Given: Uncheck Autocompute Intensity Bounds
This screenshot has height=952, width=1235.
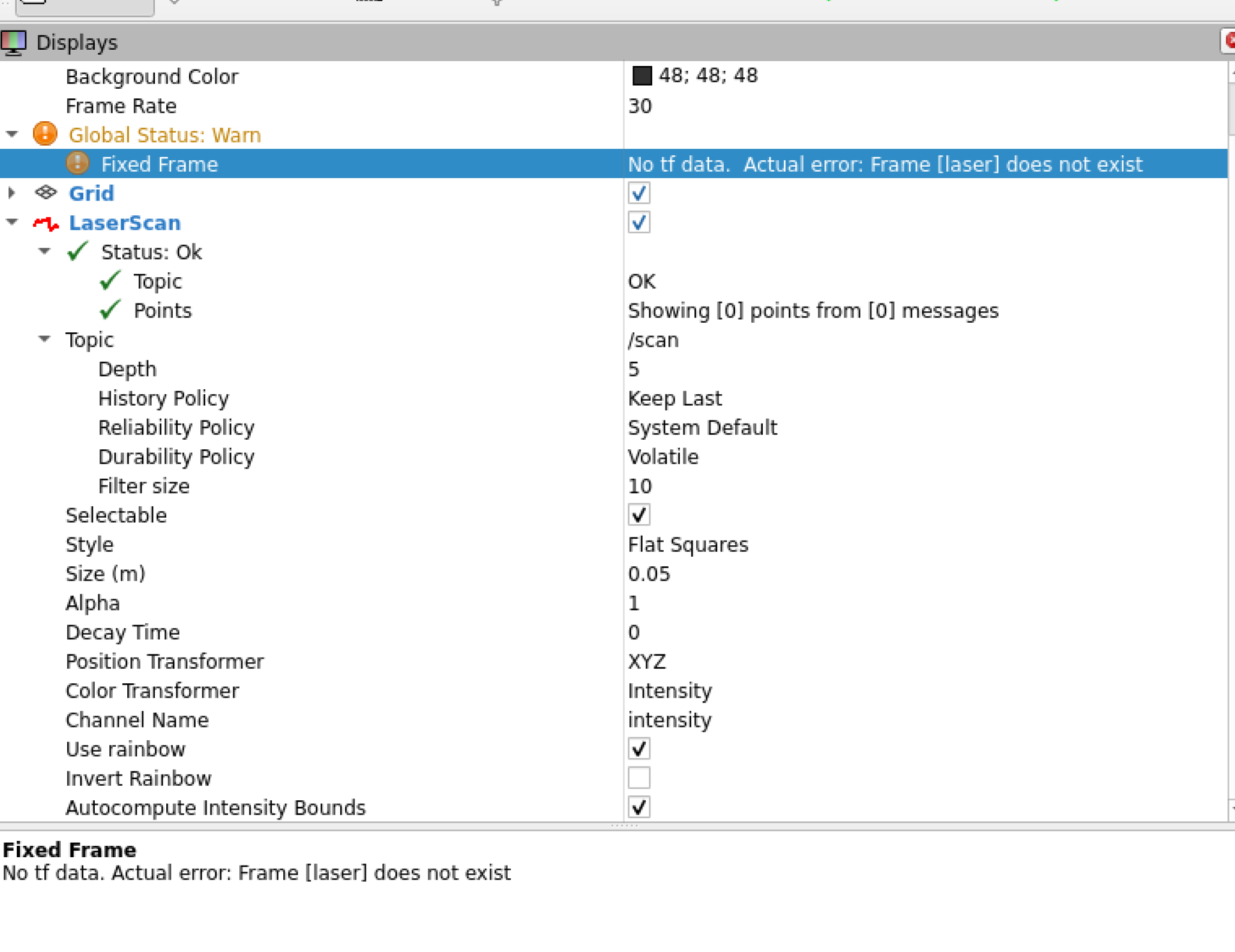Looking at the screenshot, I should pos(639,807).
